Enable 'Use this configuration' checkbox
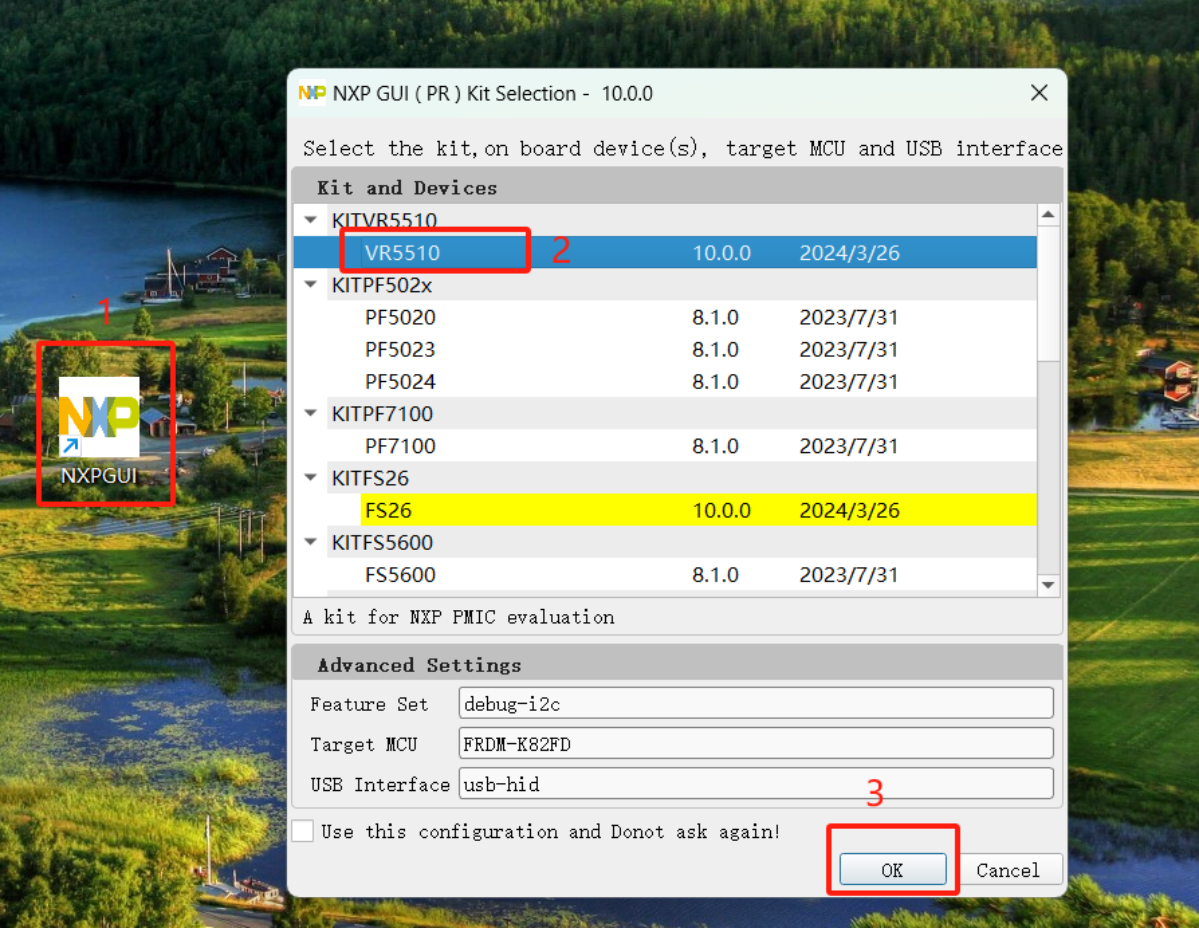1199x928 pixels. click(303, 831)
